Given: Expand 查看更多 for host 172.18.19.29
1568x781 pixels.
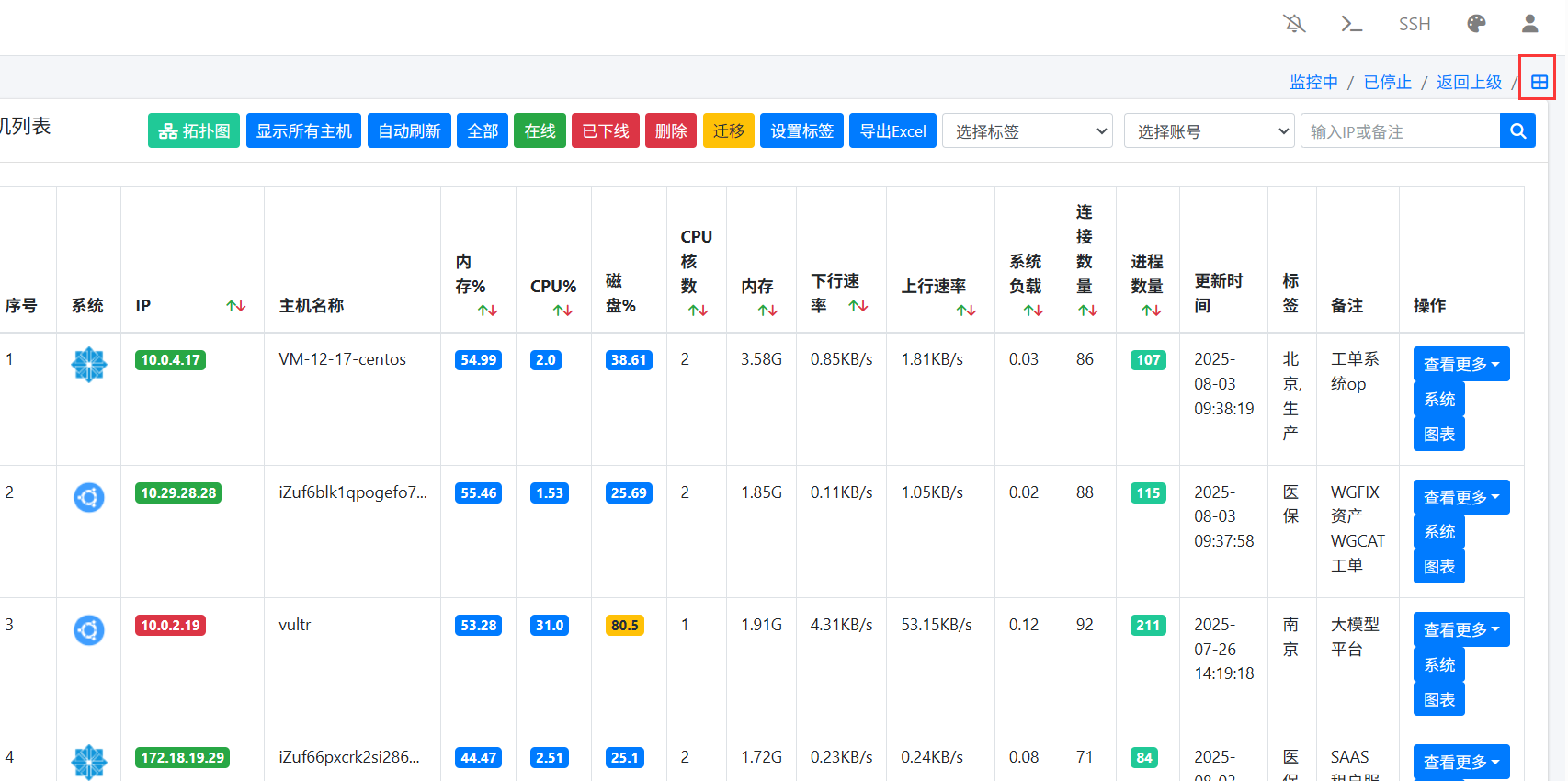Looking at the screenshot, I should pos(1461,762).
